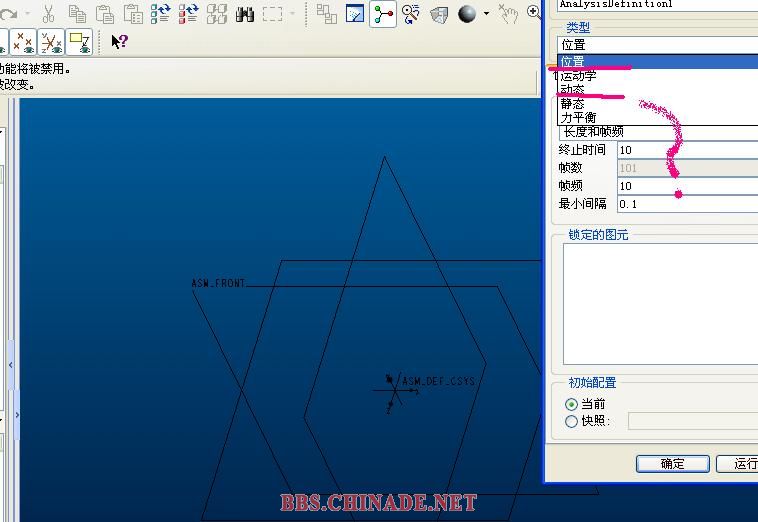Click the Regenerate icon with red boxes
This screenshot has width=758, height=522.
(x=189, y=14)
